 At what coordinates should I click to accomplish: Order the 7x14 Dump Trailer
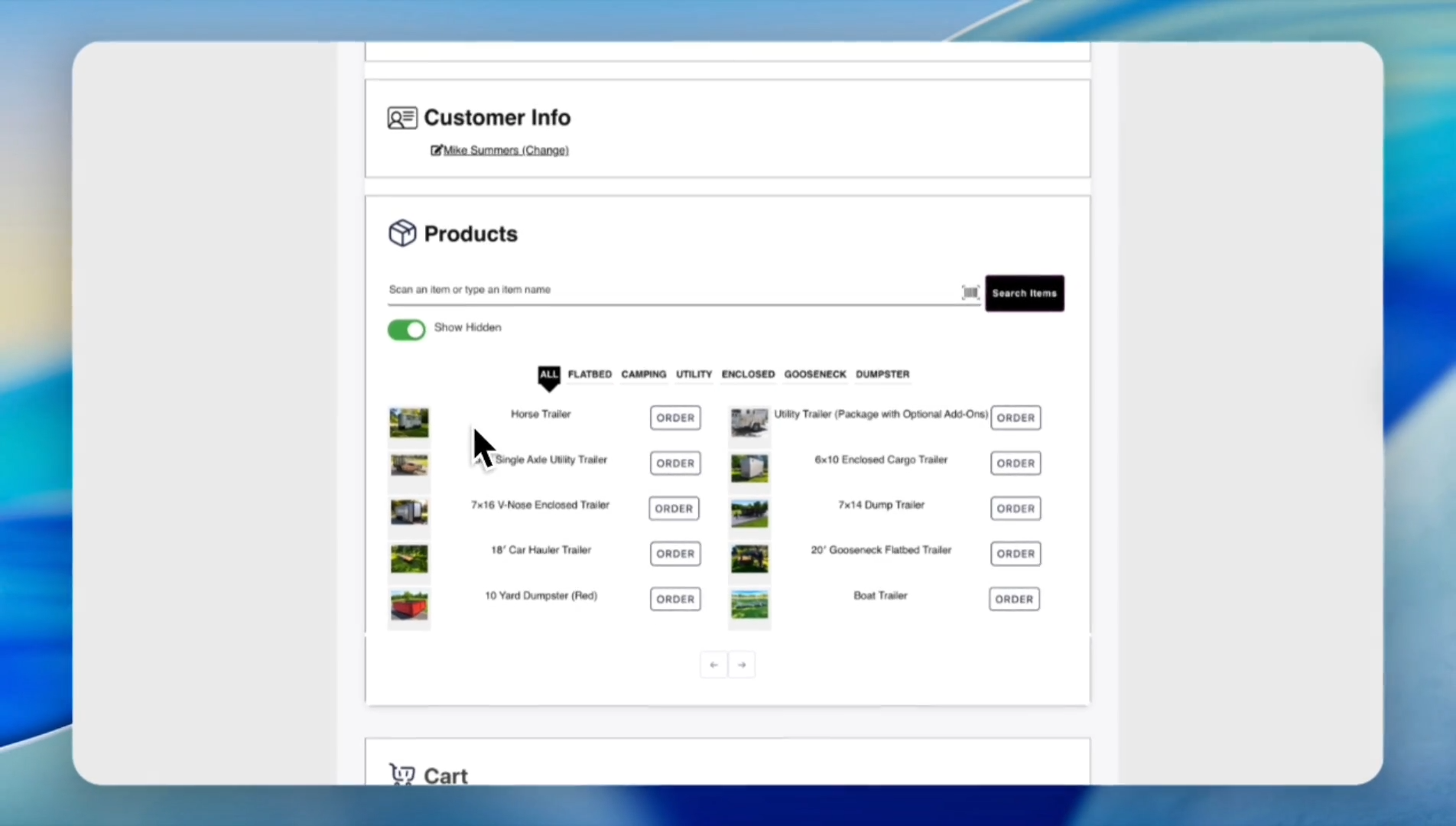tap(1015, 509)
